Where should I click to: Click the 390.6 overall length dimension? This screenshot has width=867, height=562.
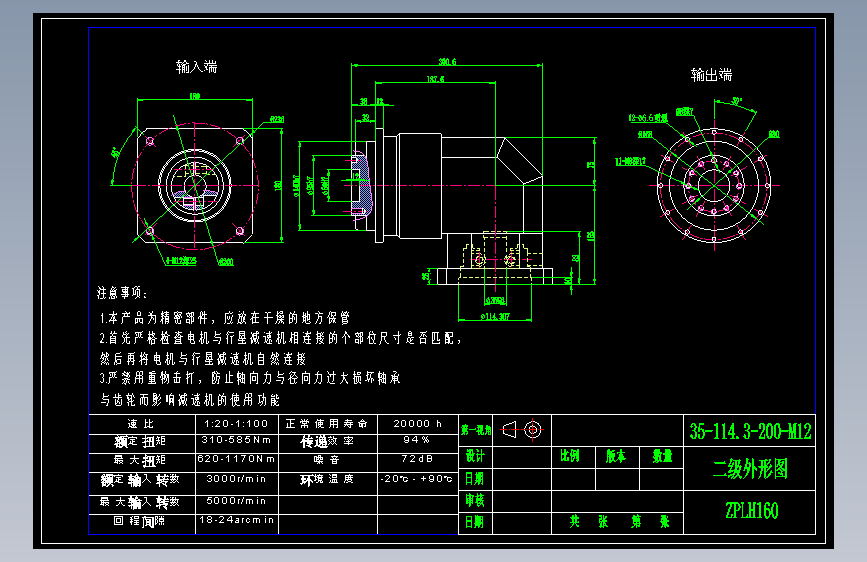(447, 62)
